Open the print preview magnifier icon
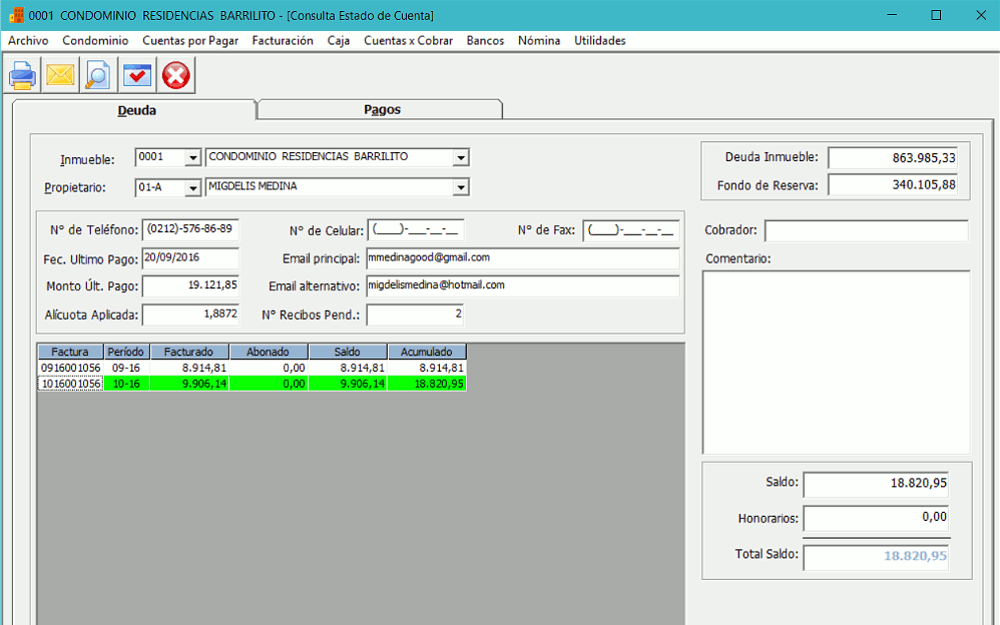 point(98,75)
